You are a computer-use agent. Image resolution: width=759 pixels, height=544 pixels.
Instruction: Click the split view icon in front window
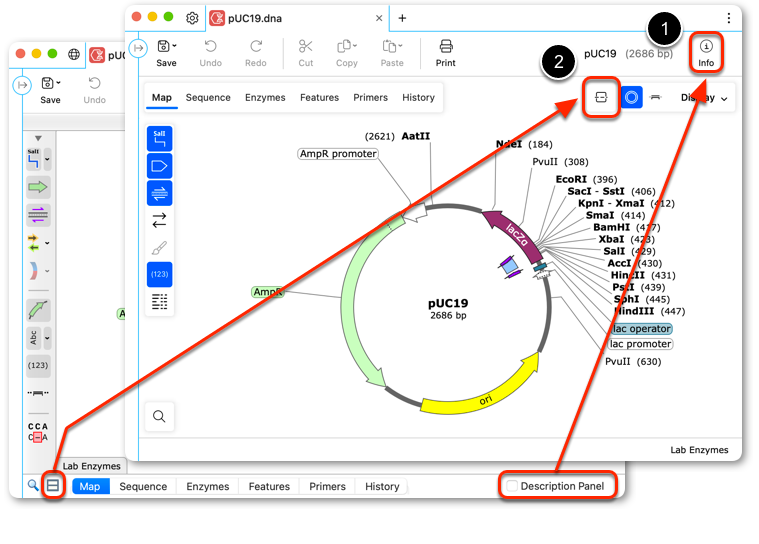pos(601,97)
